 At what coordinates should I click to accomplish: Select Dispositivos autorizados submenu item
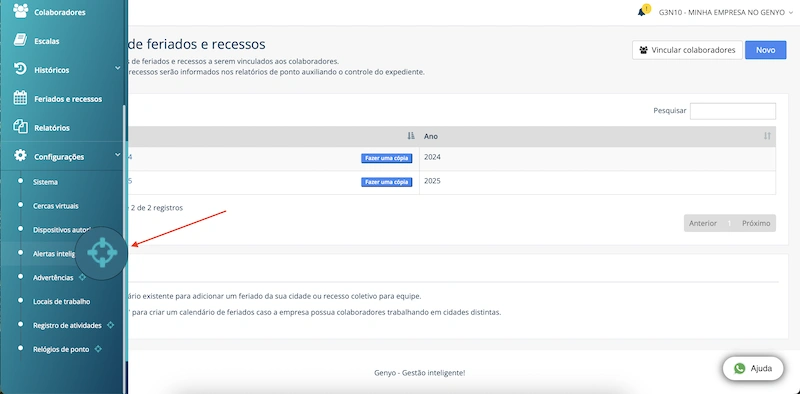61,230
